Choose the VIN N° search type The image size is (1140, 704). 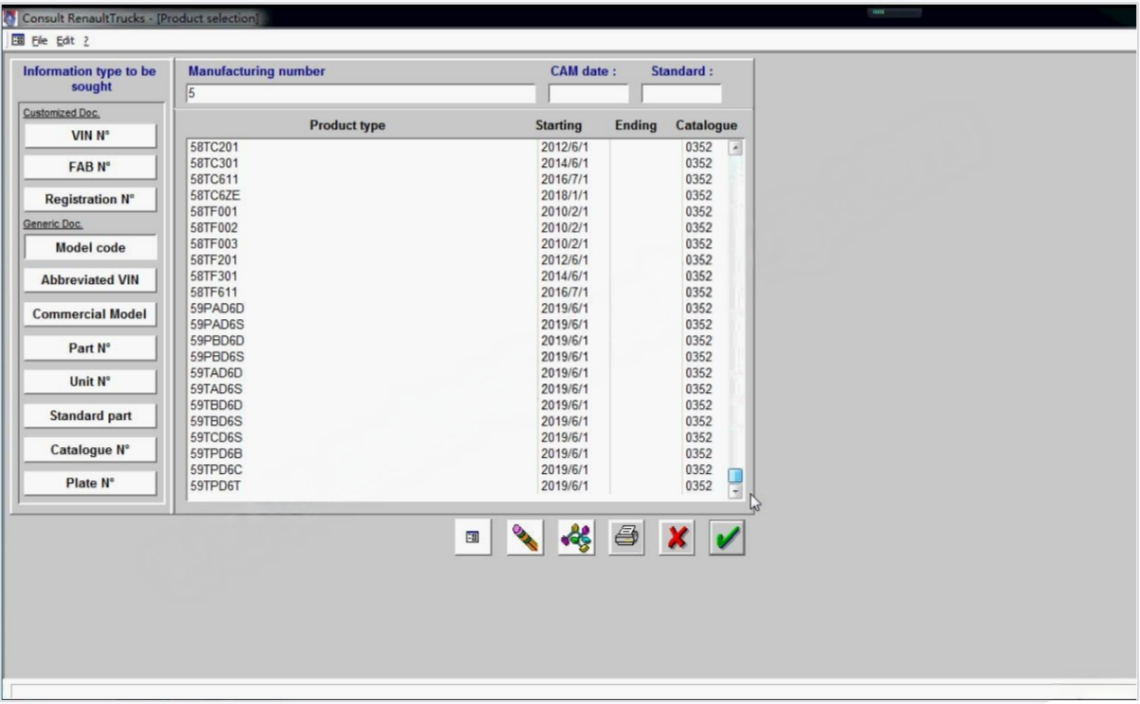point(90,135)
